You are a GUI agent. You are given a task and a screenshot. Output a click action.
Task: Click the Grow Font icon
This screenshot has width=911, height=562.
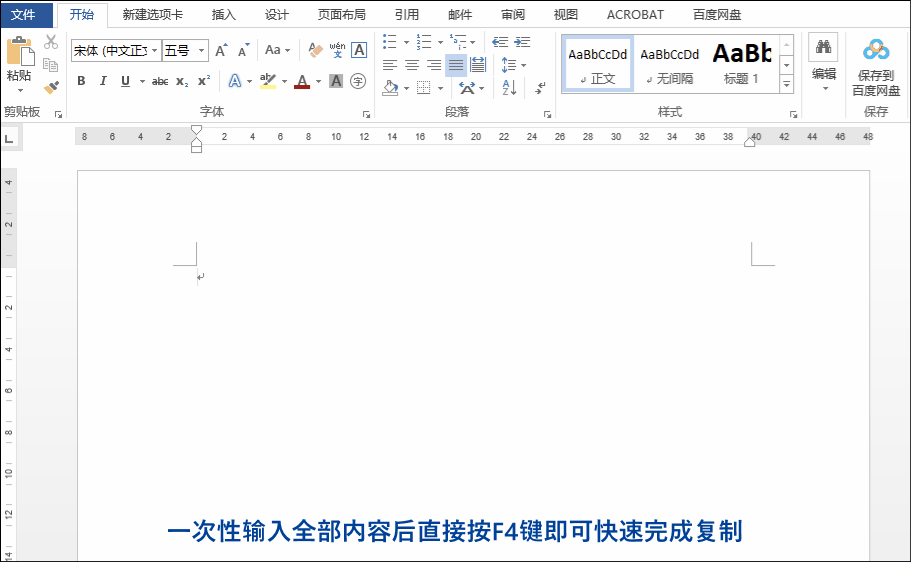(221, 50)
